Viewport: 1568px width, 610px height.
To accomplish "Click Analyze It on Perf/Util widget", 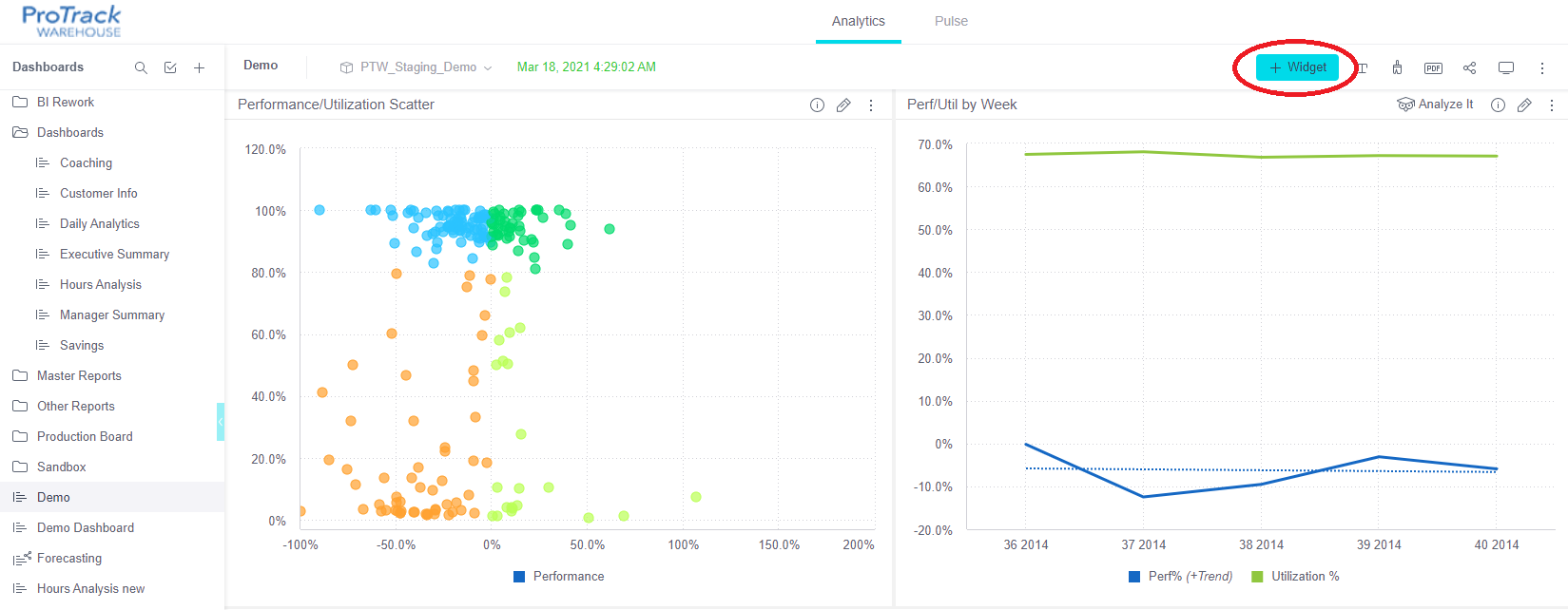I will [1435, 105].
